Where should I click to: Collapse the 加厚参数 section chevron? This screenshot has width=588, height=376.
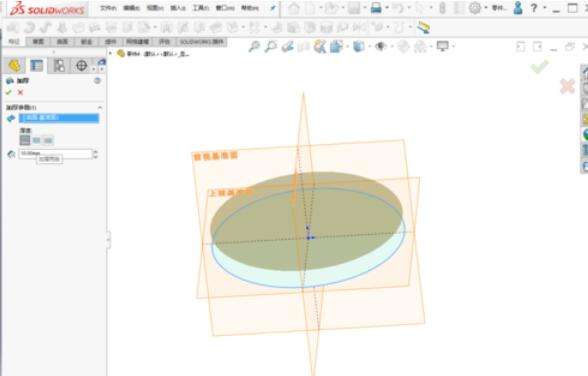coord(100,108)
